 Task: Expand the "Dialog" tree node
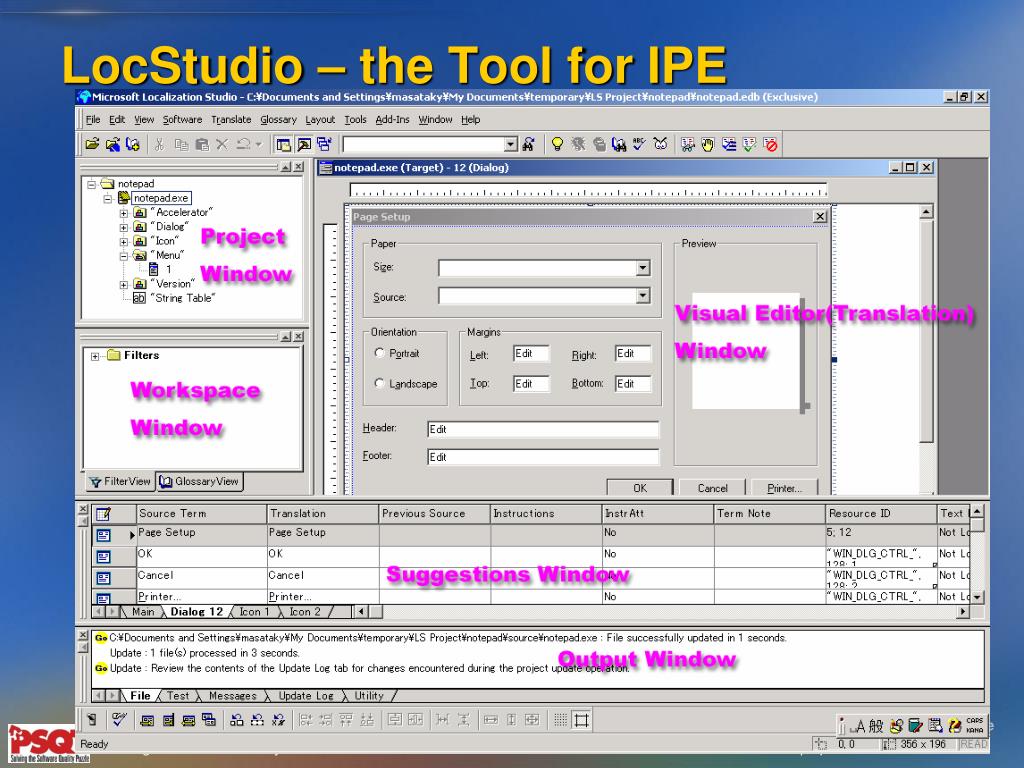pos(123,227)
